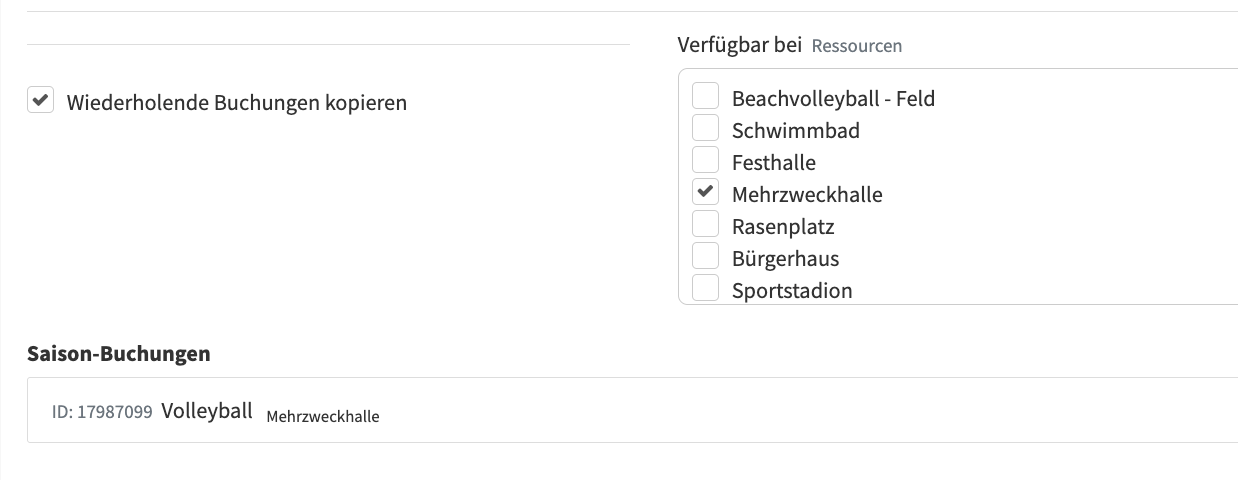Click the Wiederholende Buchungen kopieren label text
The height and width of the screenshot is (480, 1238).
pyautogui.click(x=236, y=102)
